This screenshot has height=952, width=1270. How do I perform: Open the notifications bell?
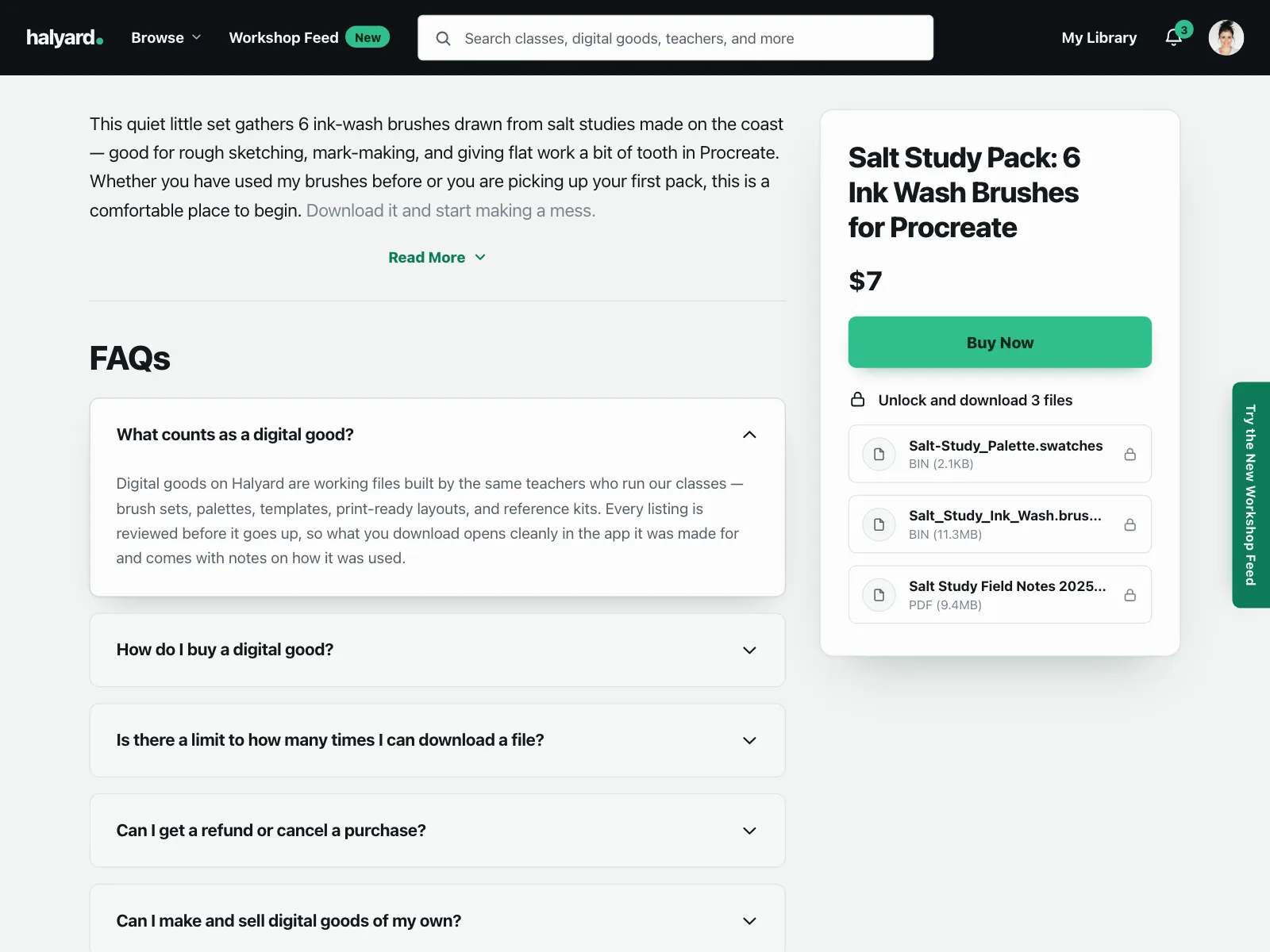point(1174,37)
